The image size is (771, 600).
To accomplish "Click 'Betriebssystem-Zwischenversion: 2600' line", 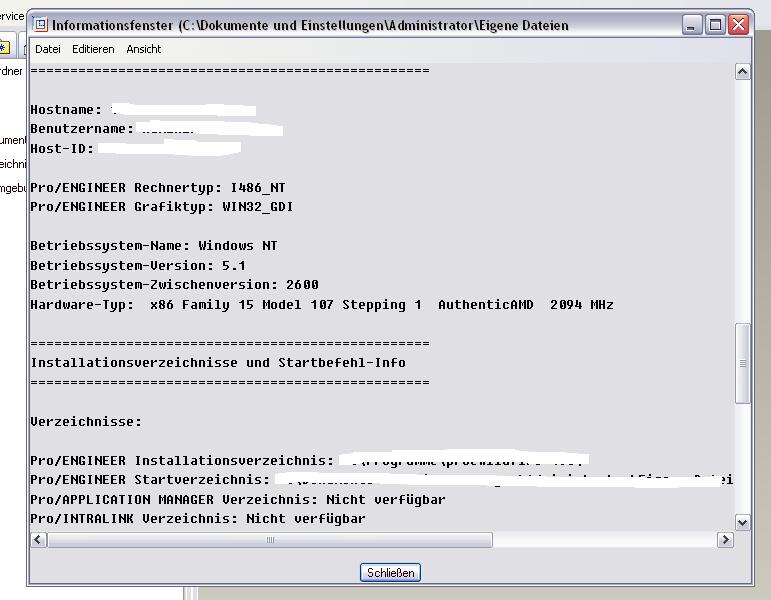I will tap(175, 285).
